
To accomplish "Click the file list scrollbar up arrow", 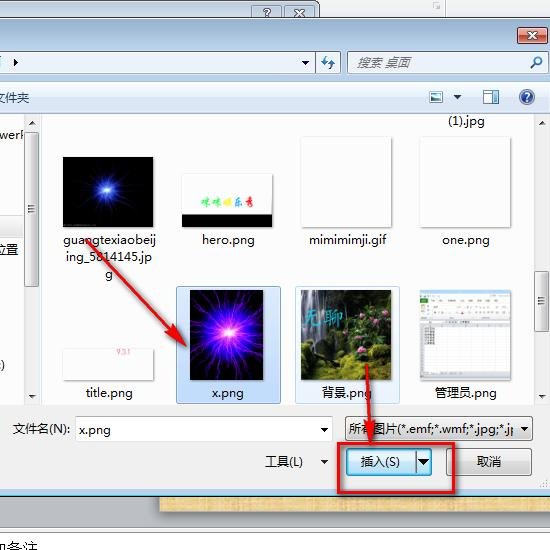I will (x=542, y=123).
